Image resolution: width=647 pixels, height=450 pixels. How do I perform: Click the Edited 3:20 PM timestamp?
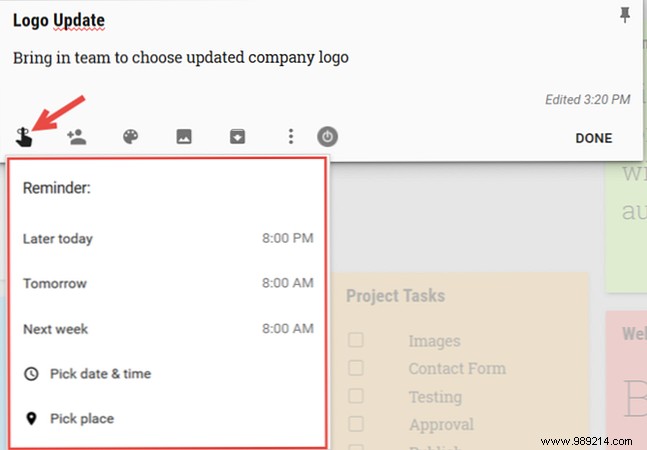(x=588, y=99)
